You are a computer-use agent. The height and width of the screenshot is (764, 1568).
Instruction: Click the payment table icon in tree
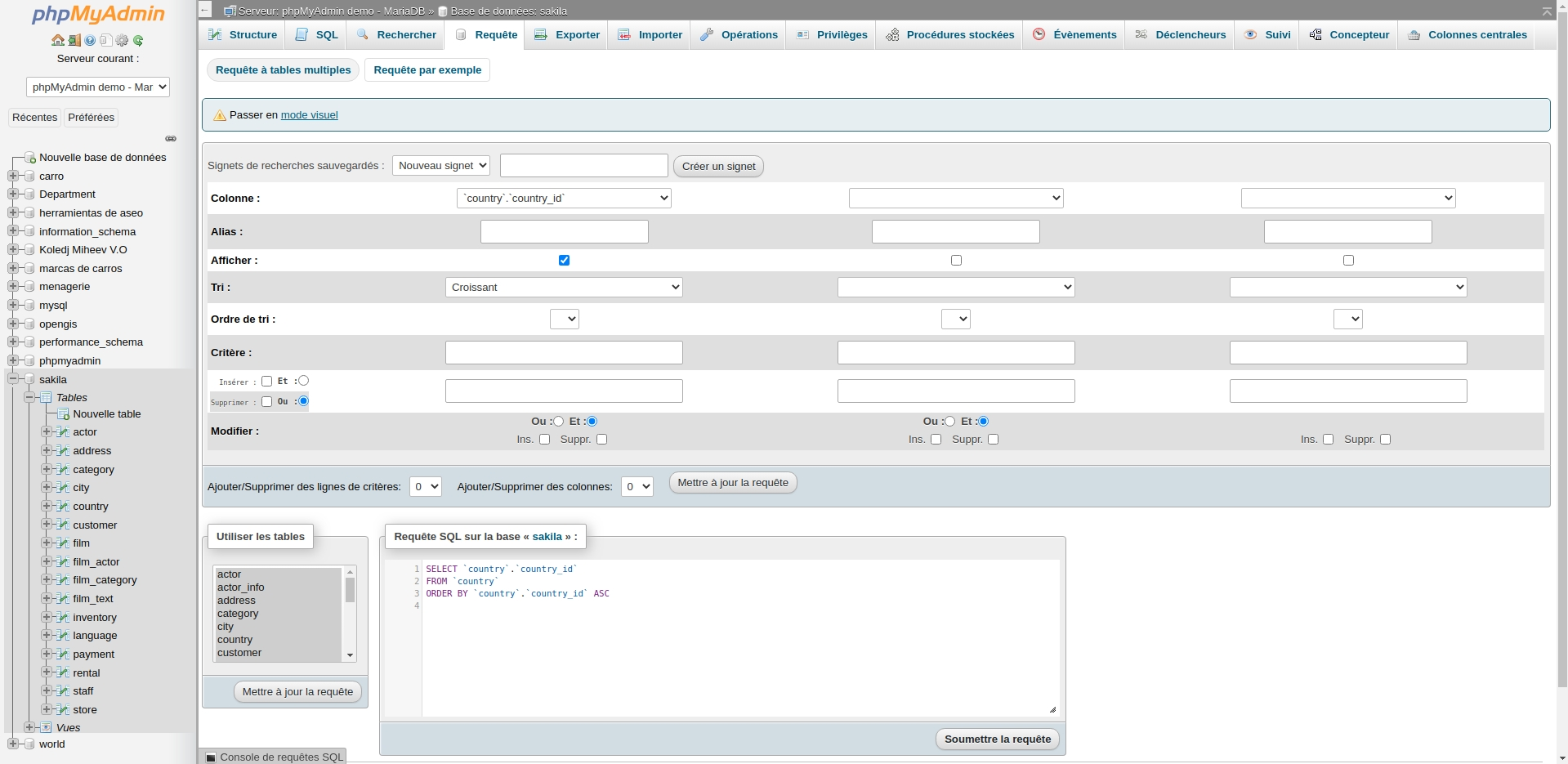tap(63, 654)
